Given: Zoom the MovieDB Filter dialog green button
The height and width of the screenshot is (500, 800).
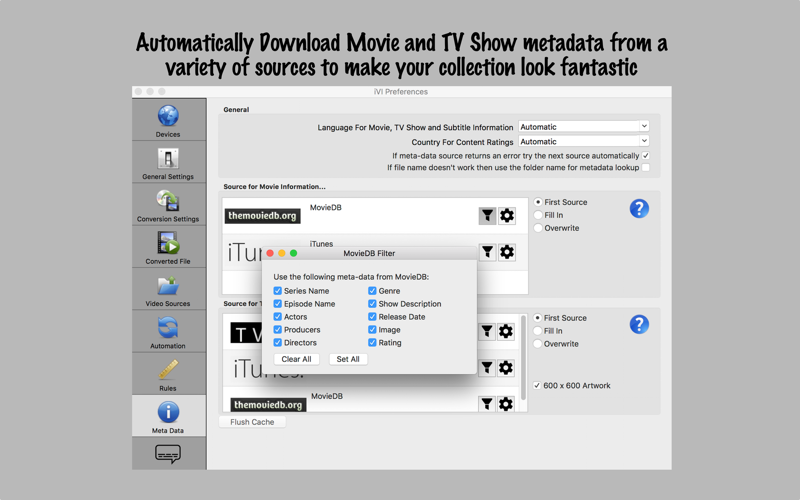Looking at the screenshot, I should [x=293, y=253].
